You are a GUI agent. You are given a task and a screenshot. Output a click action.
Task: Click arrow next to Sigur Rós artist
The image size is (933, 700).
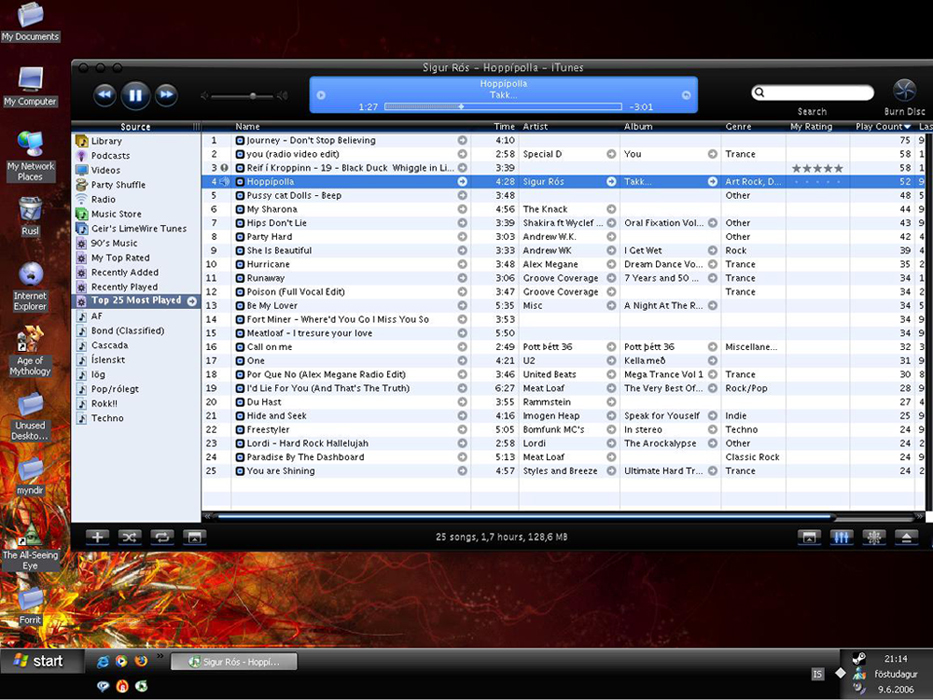click(611, 182)
